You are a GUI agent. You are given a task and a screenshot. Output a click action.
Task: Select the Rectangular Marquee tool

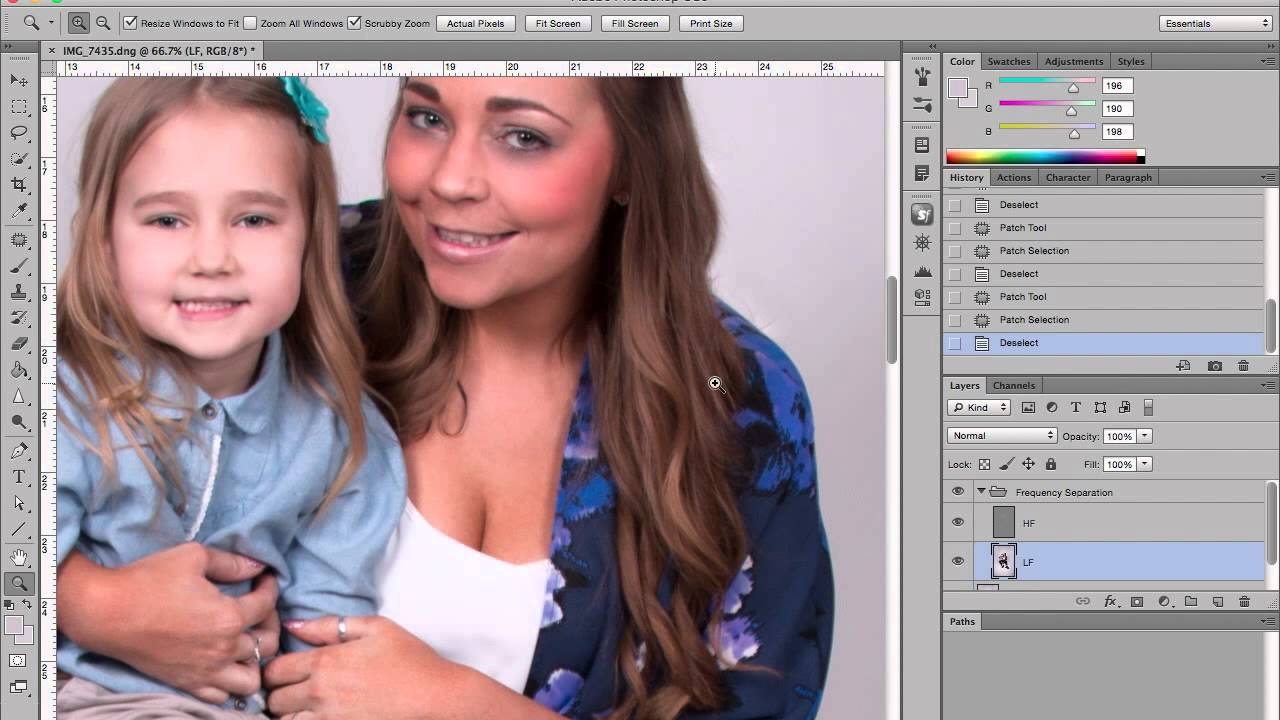19,107
